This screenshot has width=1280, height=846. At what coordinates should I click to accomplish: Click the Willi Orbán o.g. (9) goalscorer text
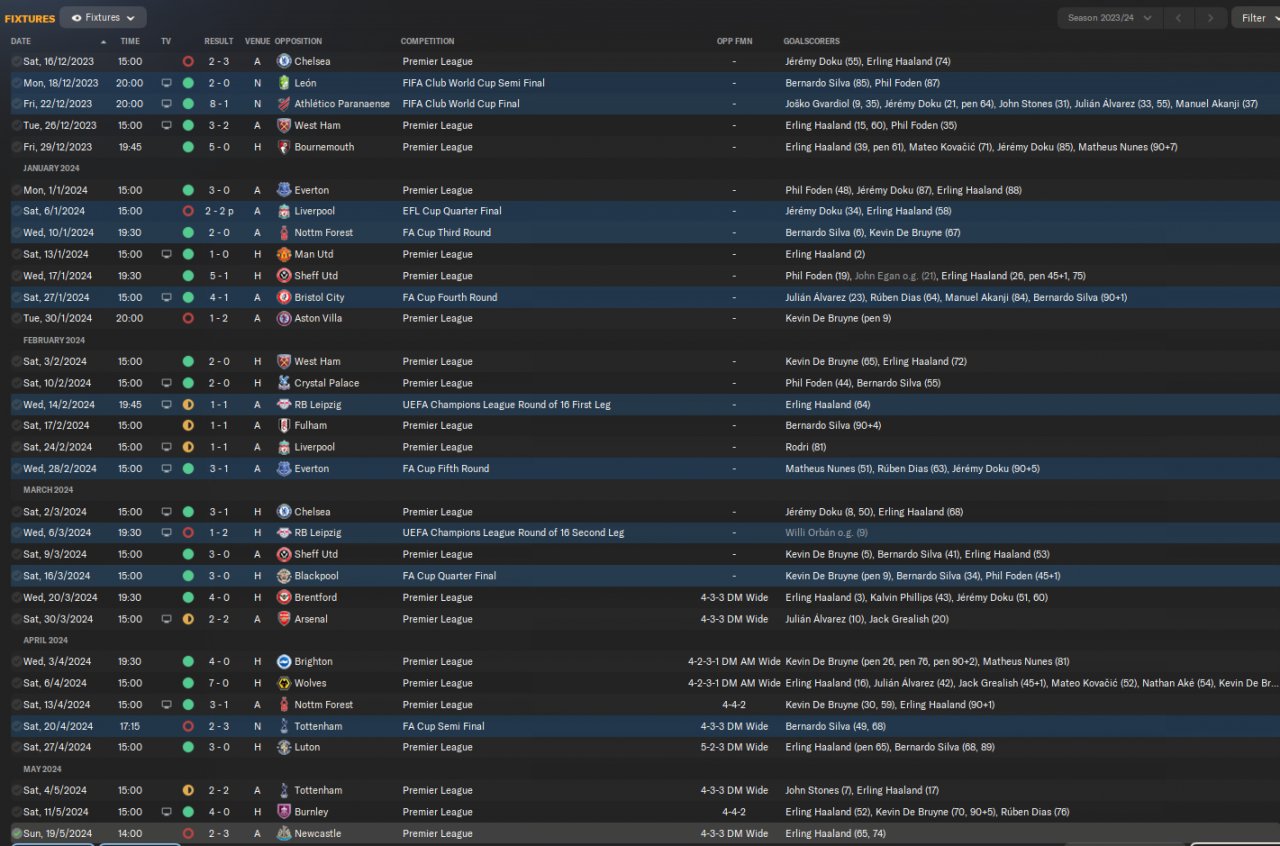coord(827,533)
